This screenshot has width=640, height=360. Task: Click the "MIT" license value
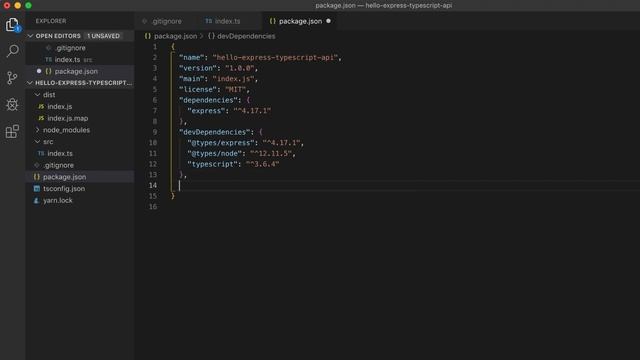coord(235,89)
